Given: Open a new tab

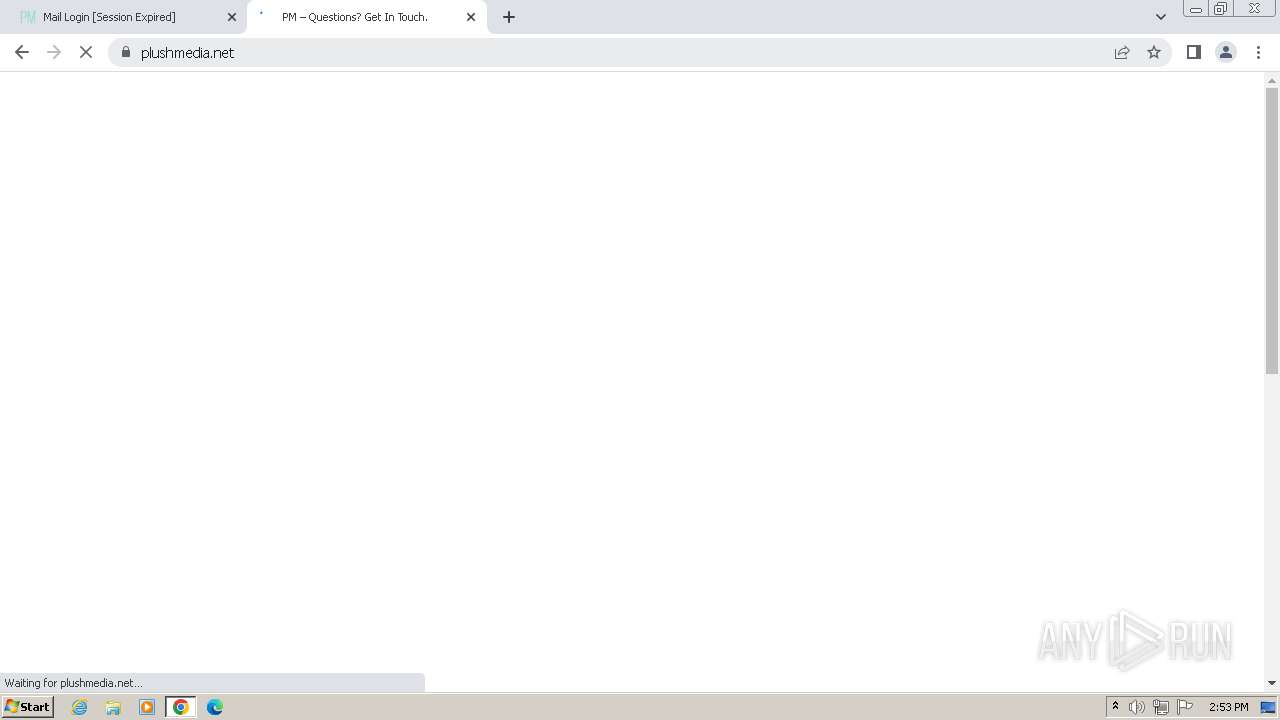Looking at the screenshot, I should (509, 17).
